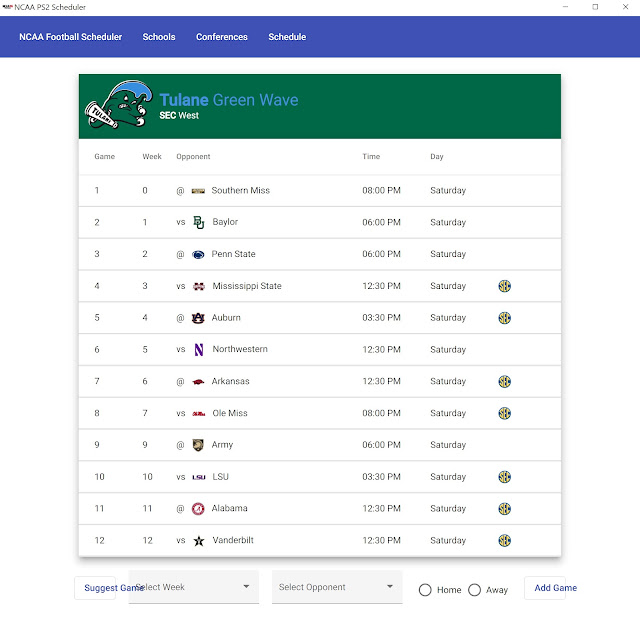Click SEC badge in Arkansas row
640x632 pixels.
click(504, 381)
